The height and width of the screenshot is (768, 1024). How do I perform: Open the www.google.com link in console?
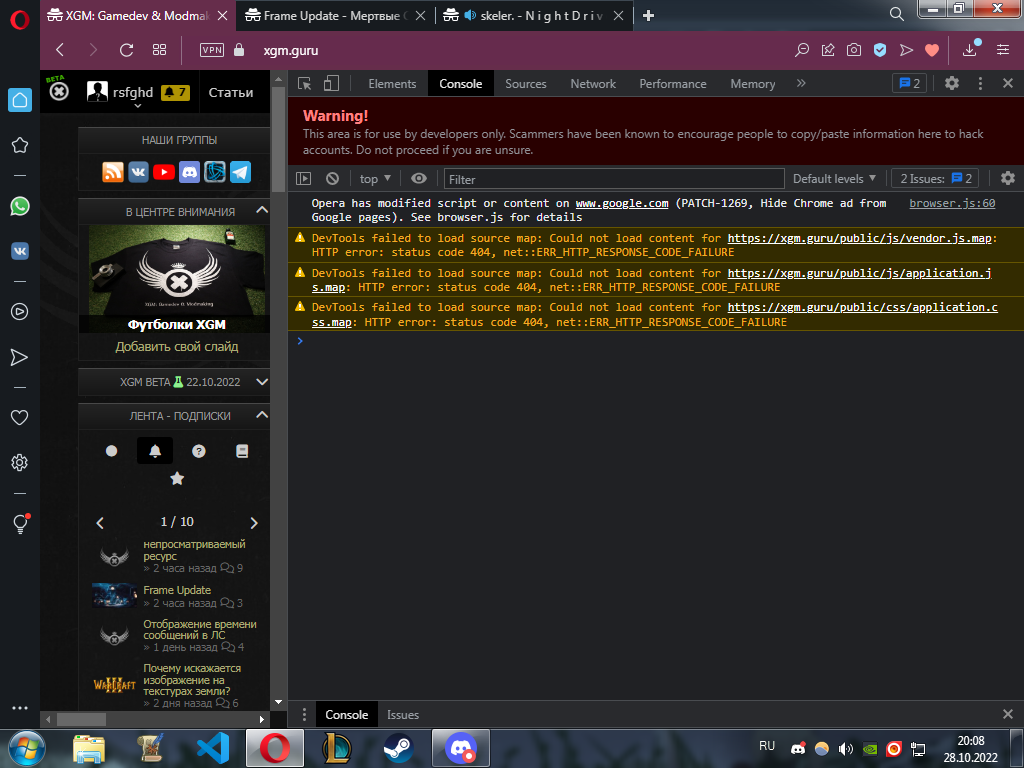[x=622, y=203]
